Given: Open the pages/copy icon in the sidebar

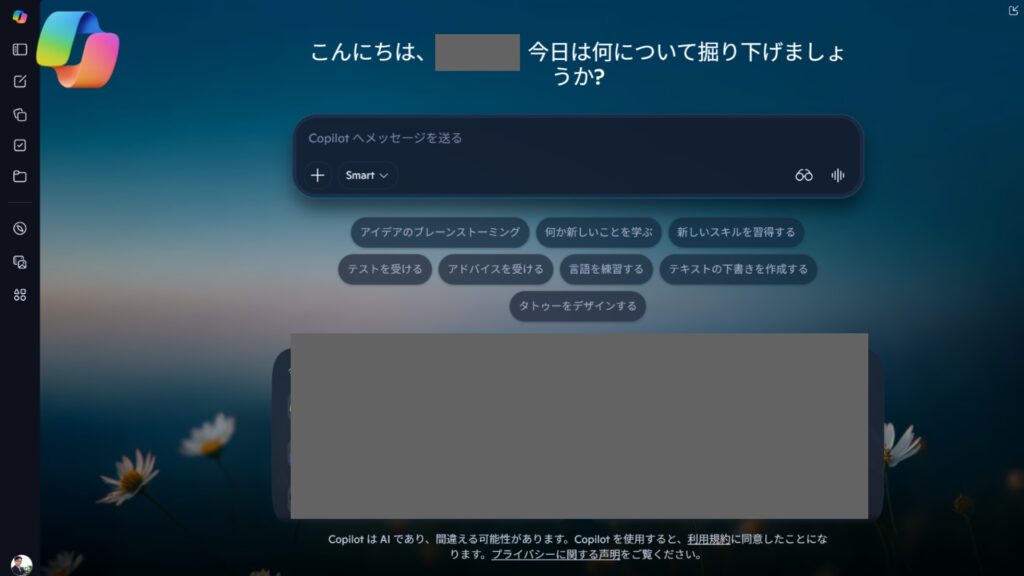Looking at the screenshot, I should 20,114.
